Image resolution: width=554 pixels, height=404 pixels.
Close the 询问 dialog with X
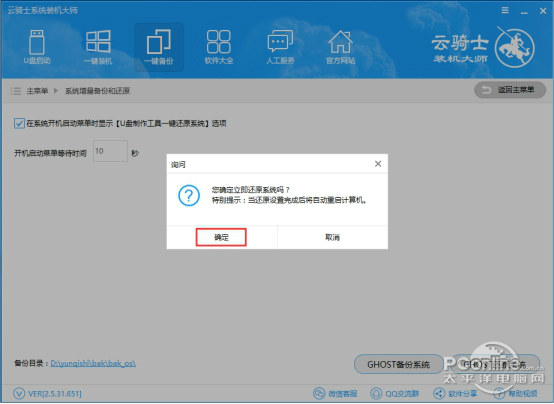pyautogui.click(x=378, y=164)
